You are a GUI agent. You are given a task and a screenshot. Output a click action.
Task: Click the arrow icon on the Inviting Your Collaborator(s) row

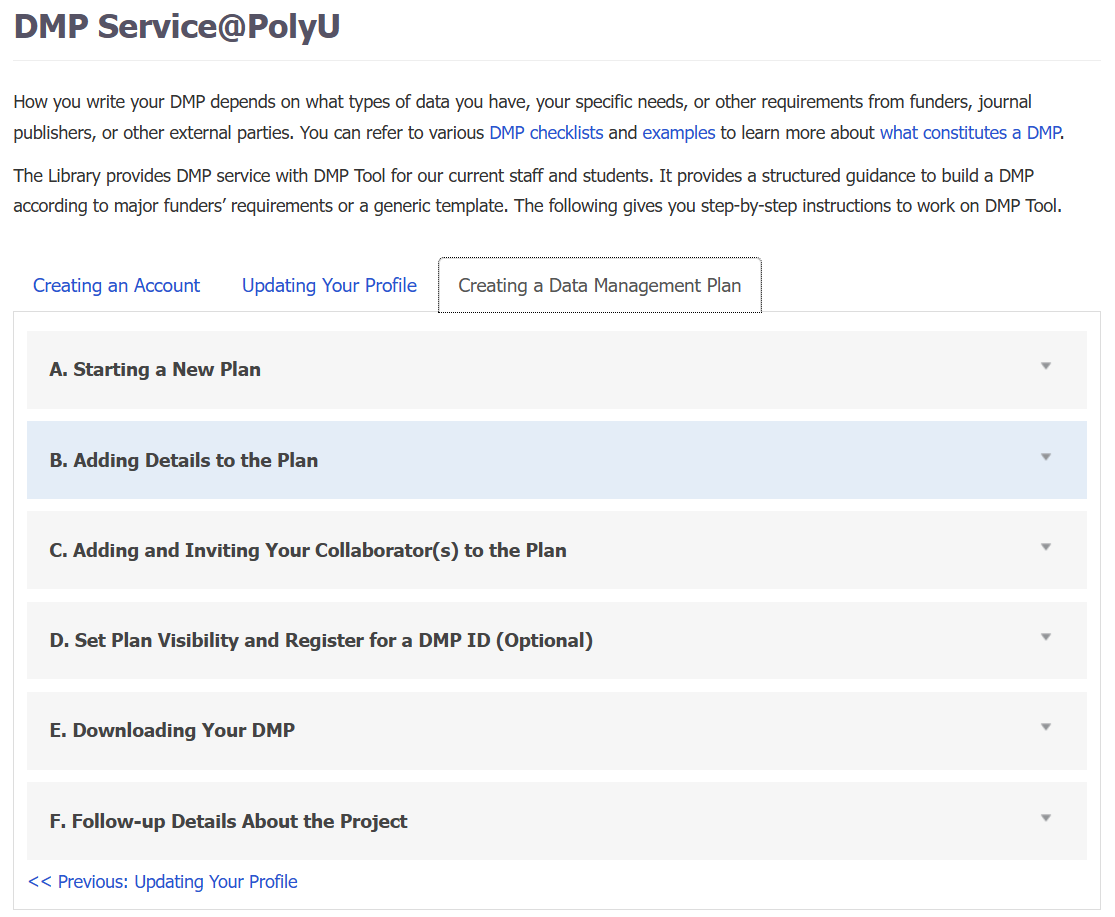tap(1046, 548)
